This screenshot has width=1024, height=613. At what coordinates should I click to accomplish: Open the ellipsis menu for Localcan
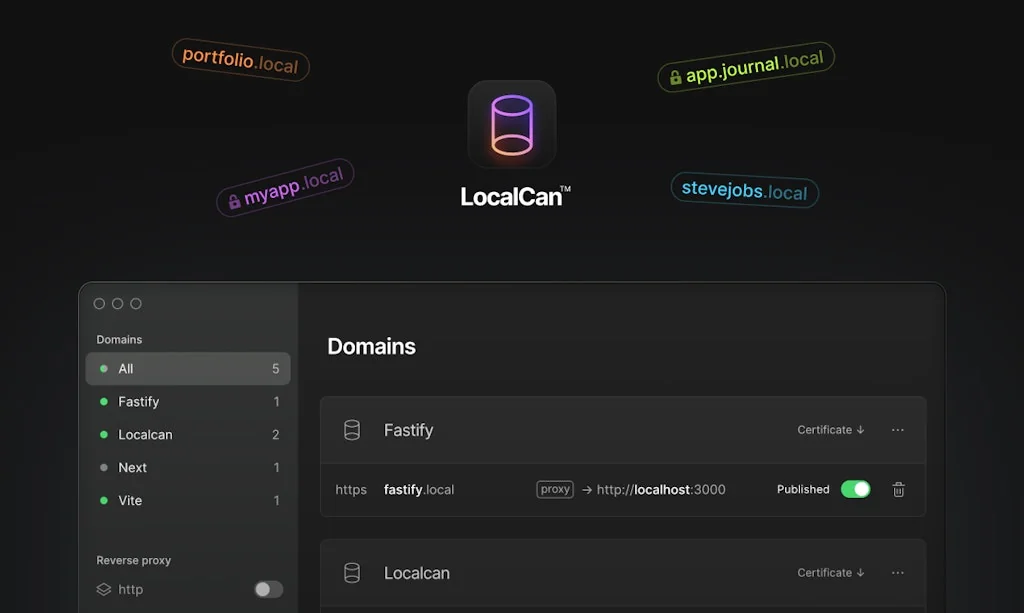(x=897, y=572)
